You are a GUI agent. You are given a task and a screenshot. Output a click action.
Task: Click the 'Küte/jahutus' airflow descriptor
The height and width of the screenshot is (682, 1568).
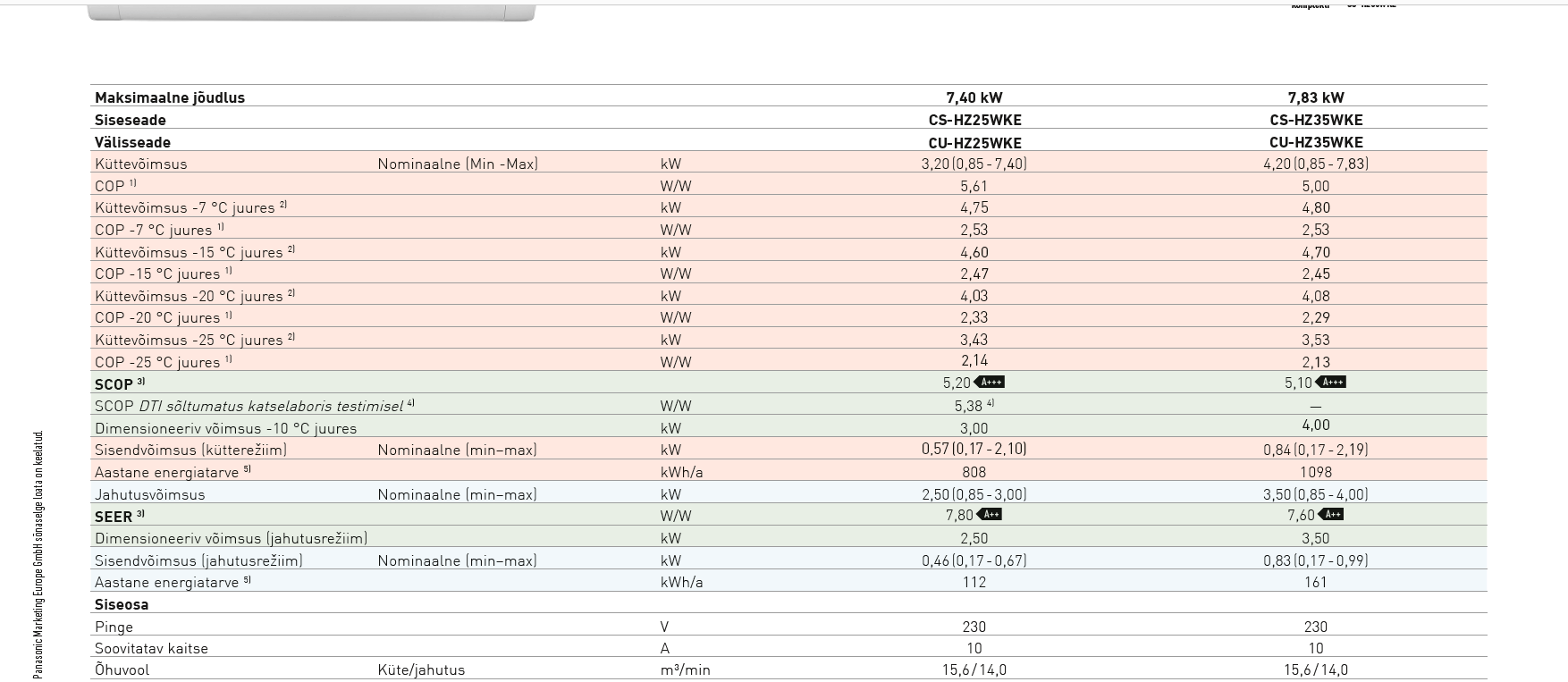pos(421,669)
